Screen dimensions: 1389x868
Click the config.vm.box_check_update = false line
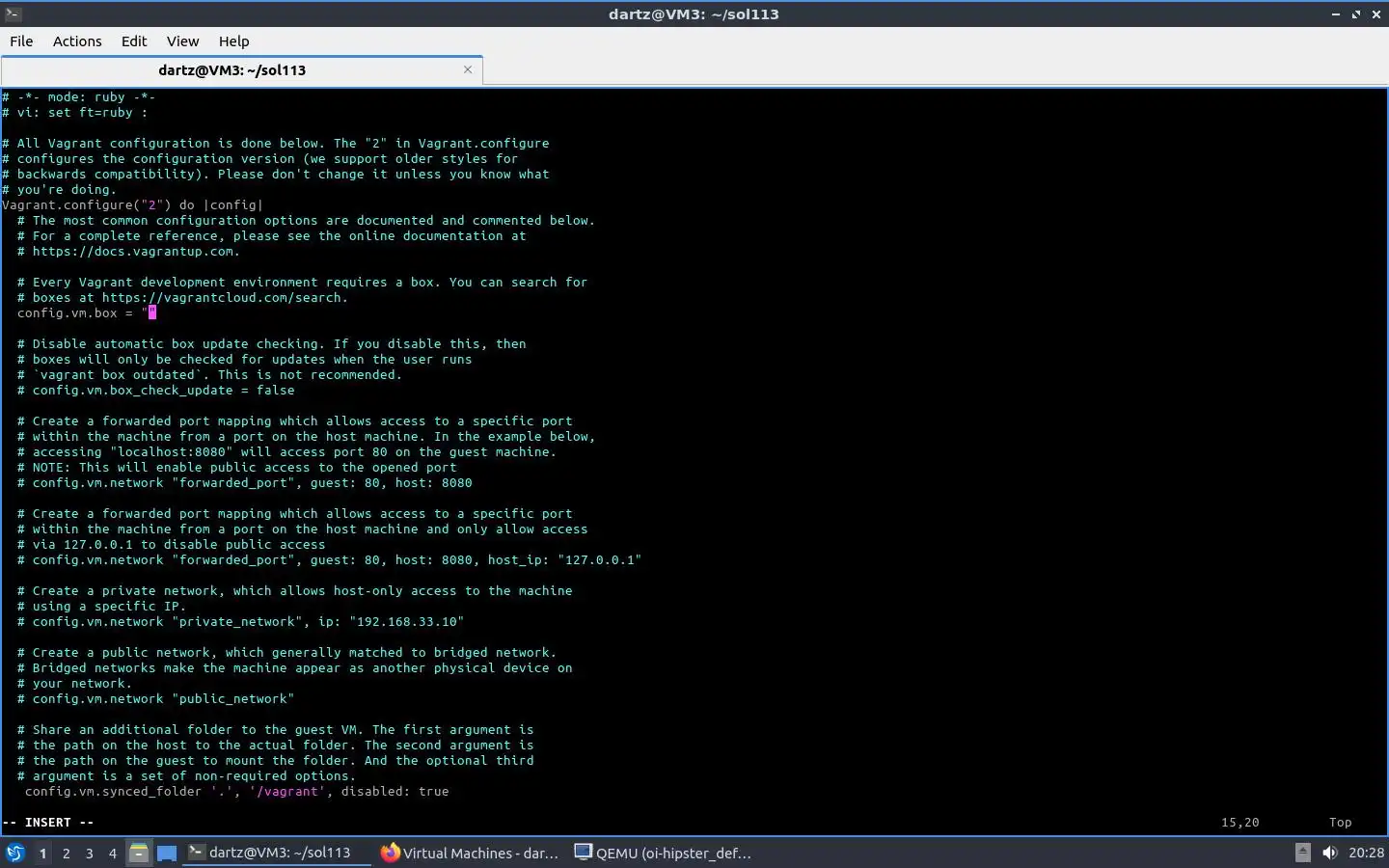(155, 390)
